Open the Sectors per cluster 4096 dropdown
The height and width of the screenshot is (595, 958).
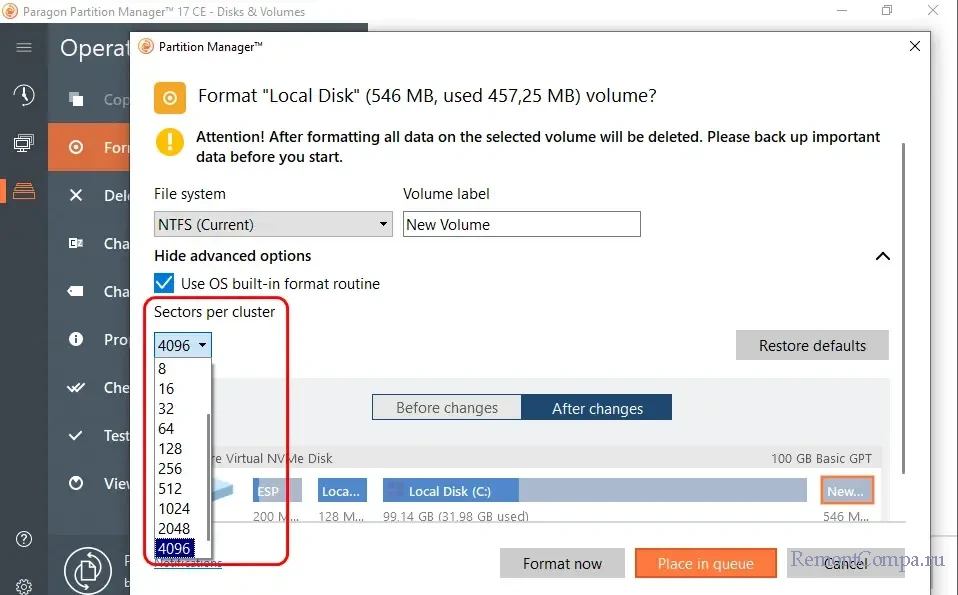coord(183,345)
